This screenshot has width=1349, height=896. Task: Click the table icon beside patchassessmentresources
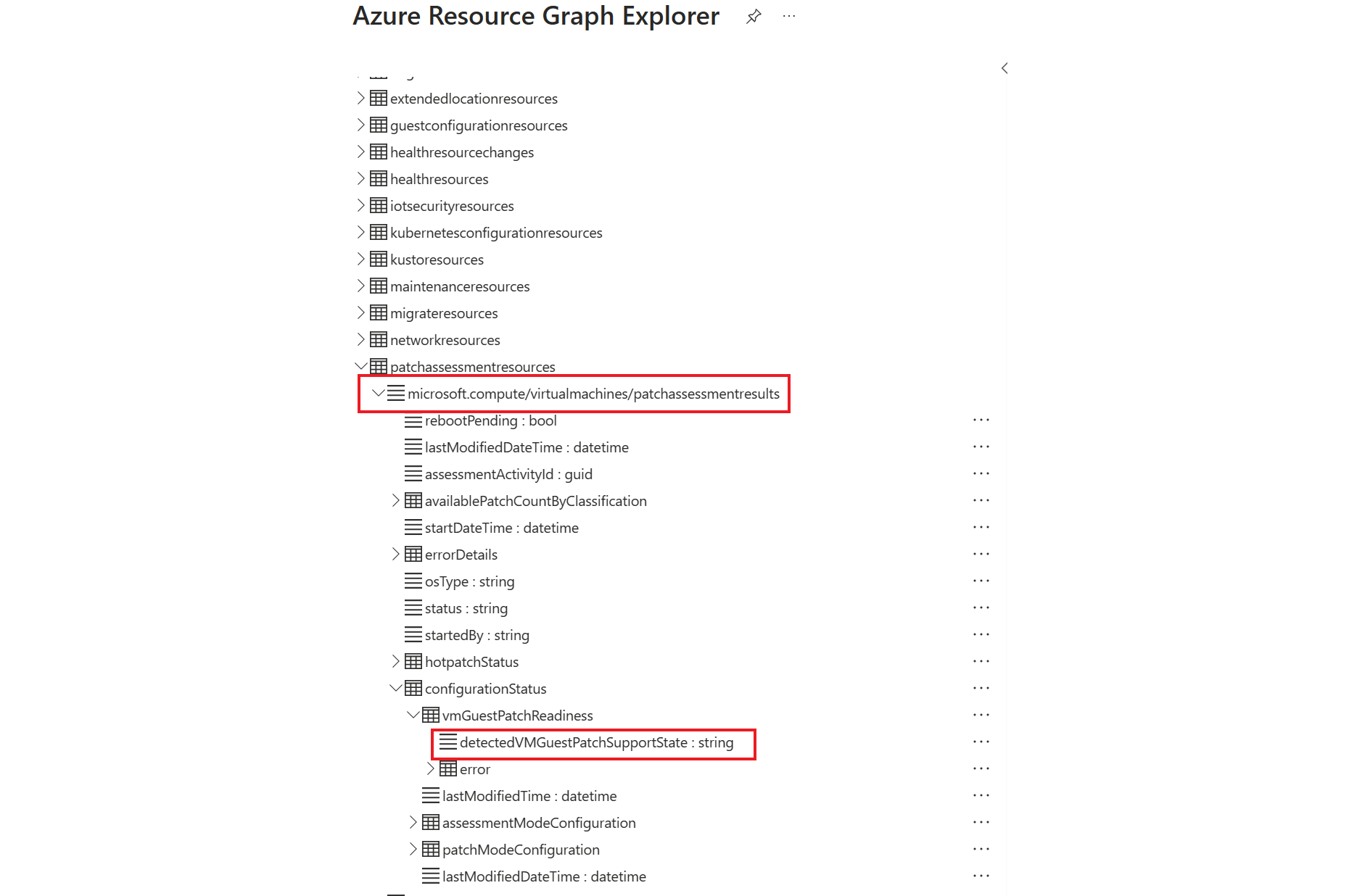[x=379, y=366]
